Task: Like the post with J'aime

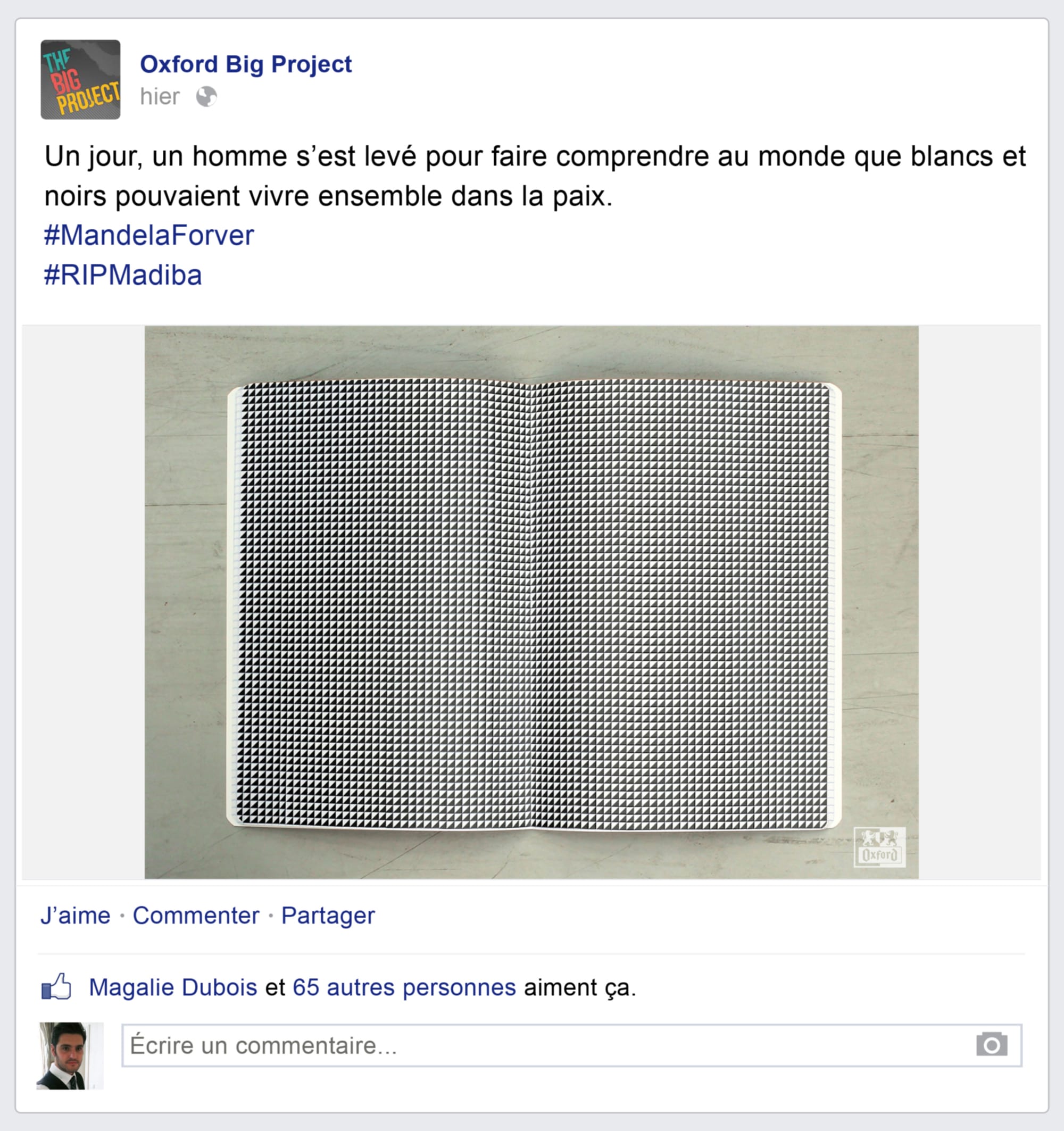Action: 75,916
